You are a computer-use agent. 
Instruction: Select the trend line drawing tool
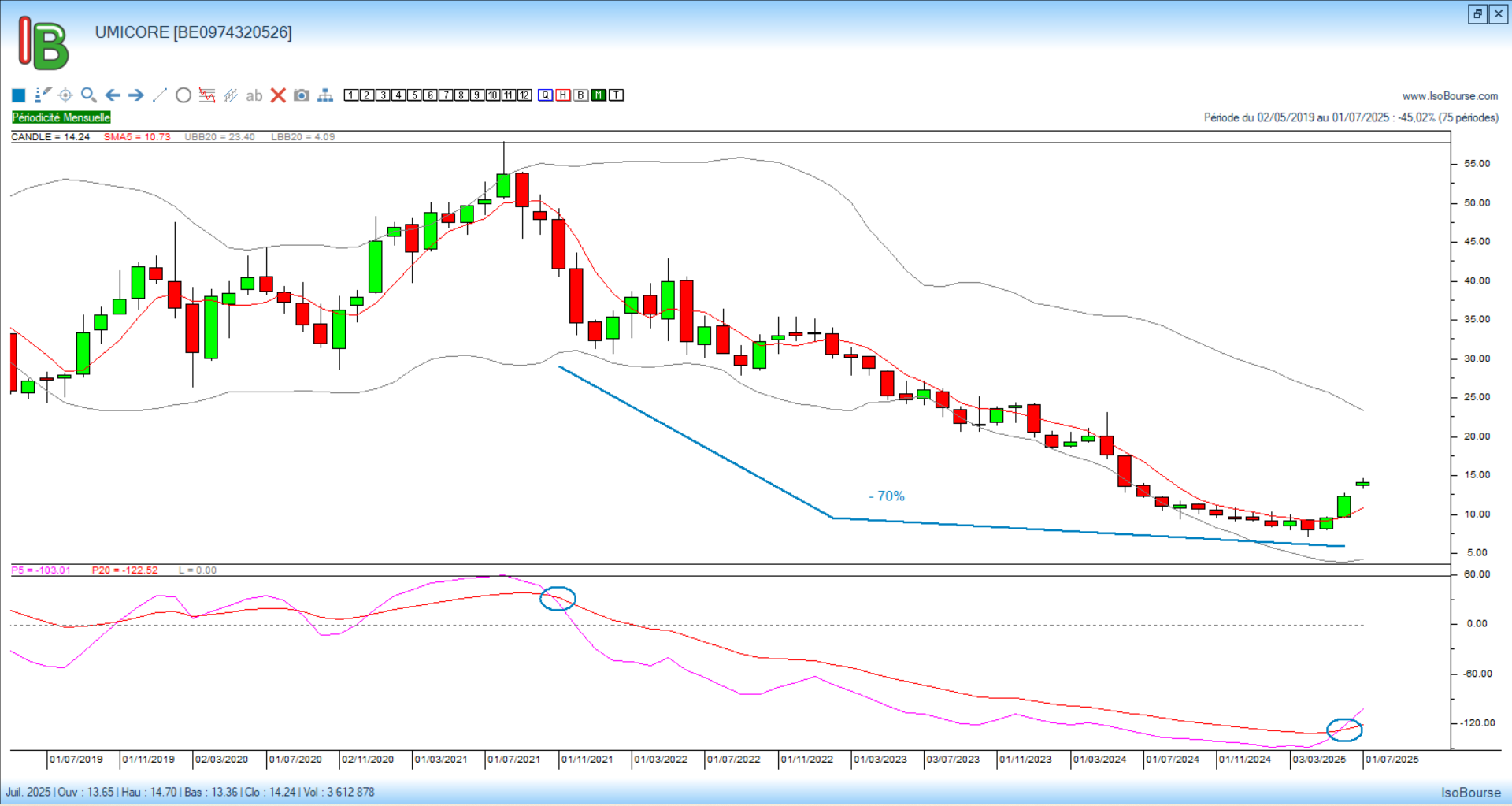[x=159, y=95]
